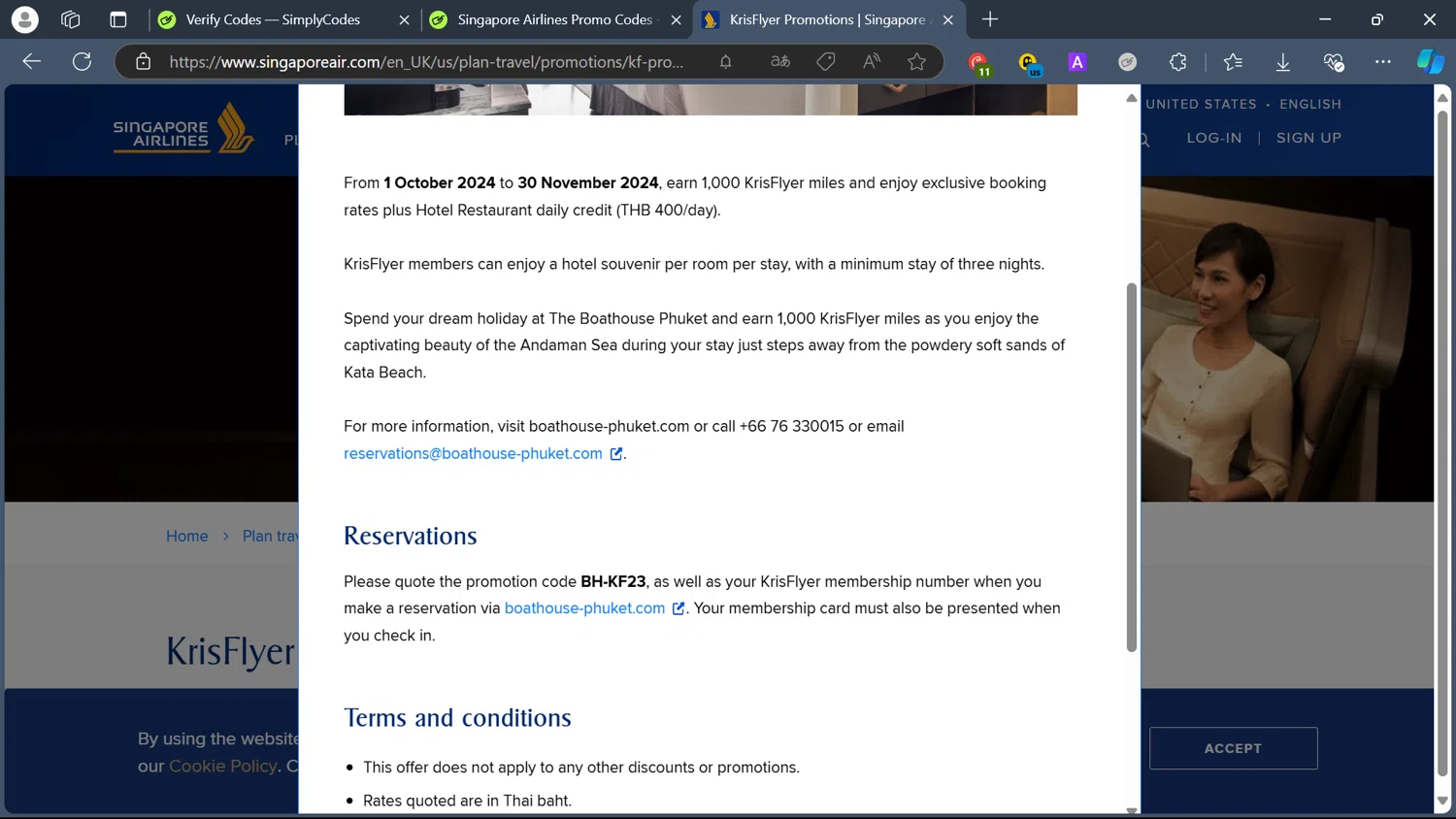Toggle the vertical tabs icon
The width and height of the screenshot is (1456, 819).
[117, 19]
